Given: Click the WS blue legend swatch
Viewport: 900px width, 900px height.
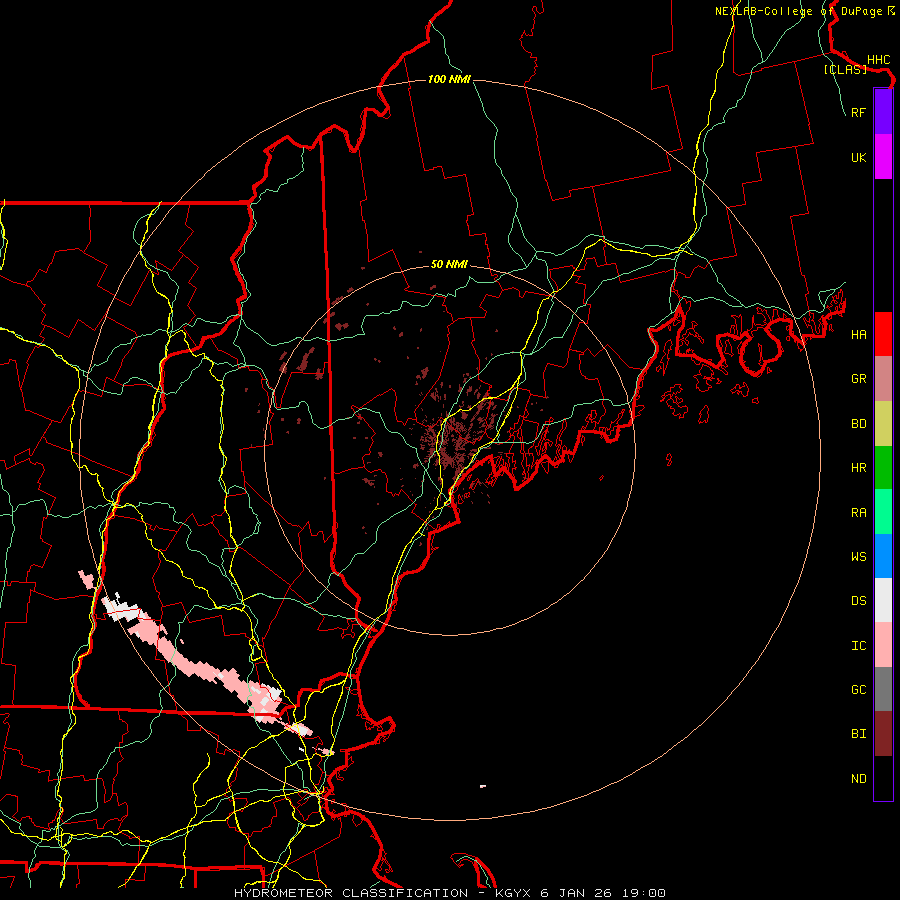Looking at the screenshot, I should coord(883,556).
